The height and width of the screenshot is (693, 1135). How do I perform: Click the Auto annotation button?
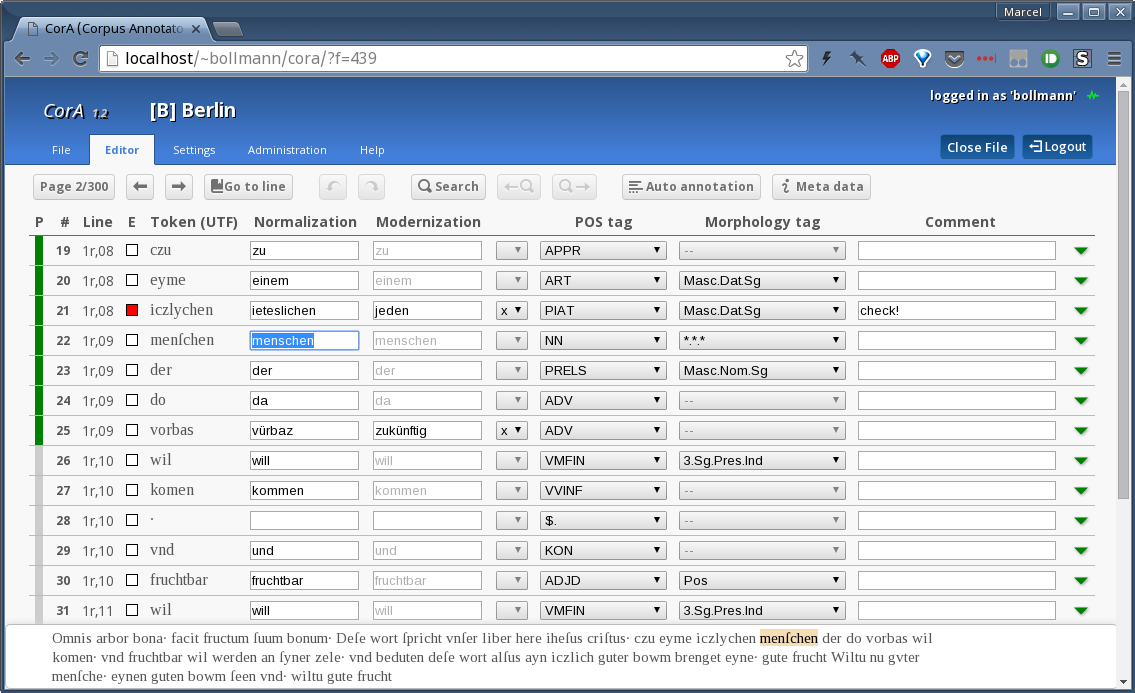point(691,186)
